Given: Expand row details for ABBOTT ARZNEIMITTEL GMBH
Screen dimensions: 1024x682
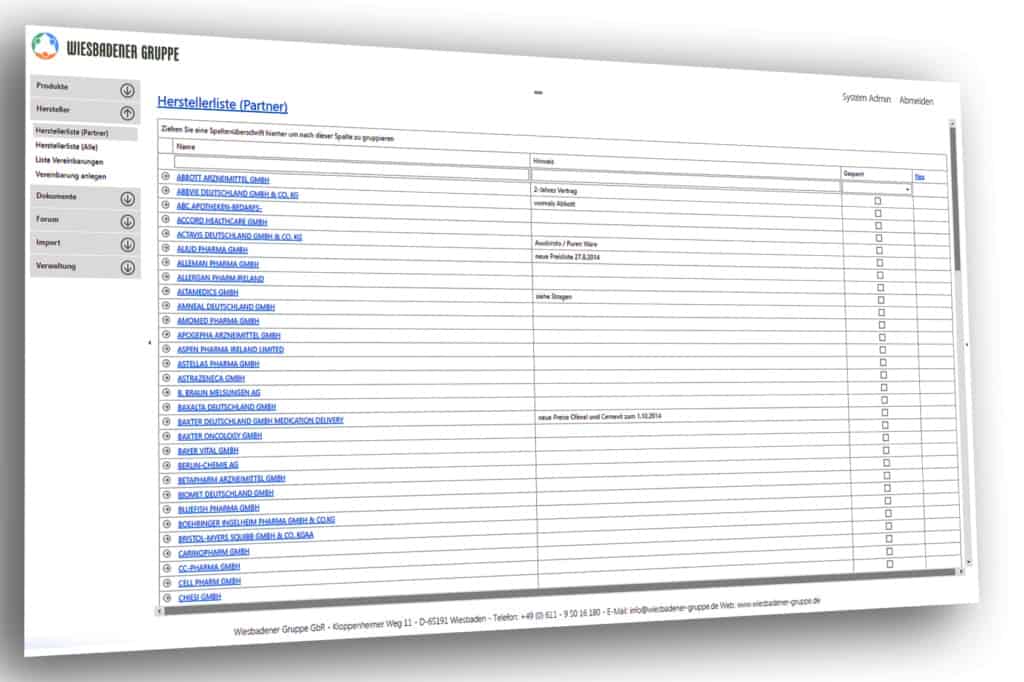Looking at the screenshot, I should (x=165, y=176).
